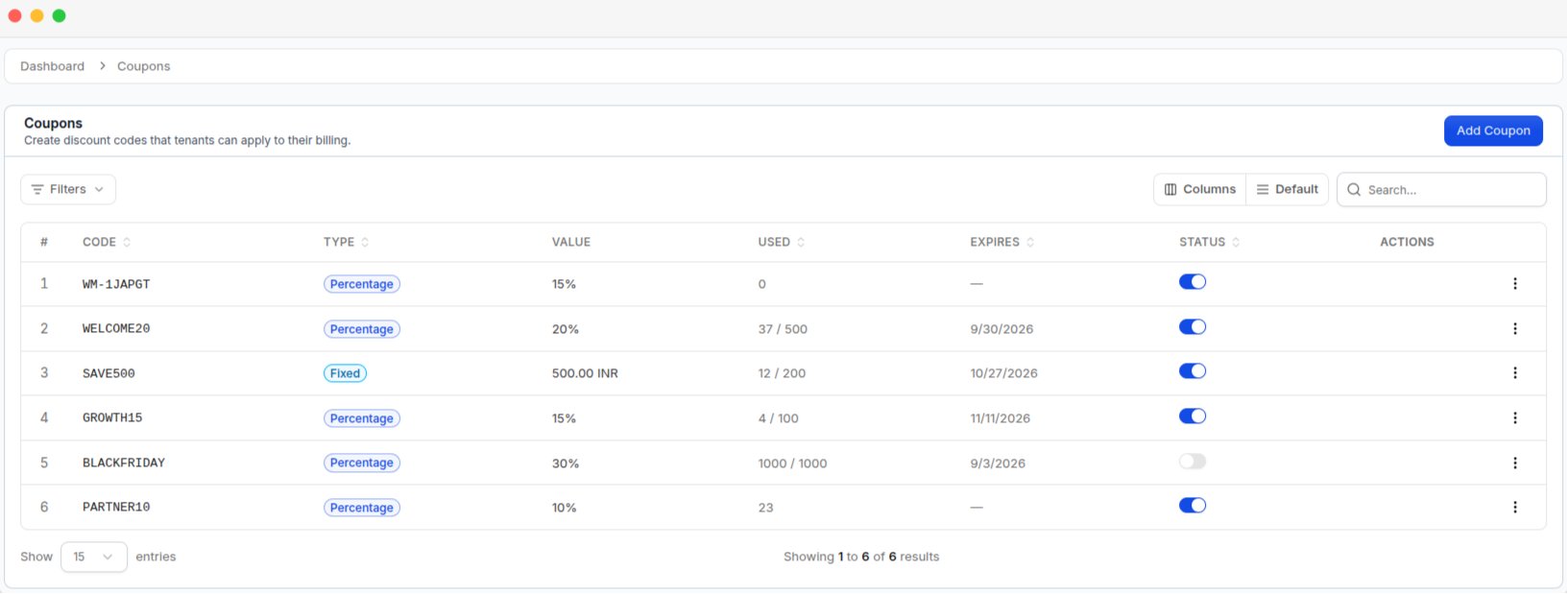Open the Default density dropdown
Screen dimensions: 1568x594
coord(1288,190)
